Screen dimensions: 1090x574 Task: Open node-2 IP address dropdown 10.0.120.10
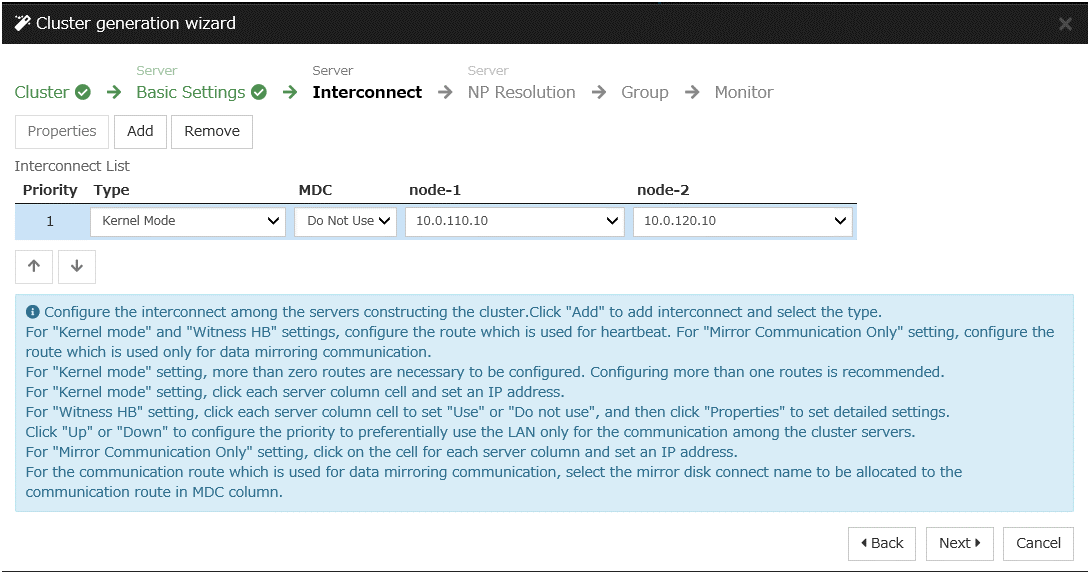coord(743,221)
